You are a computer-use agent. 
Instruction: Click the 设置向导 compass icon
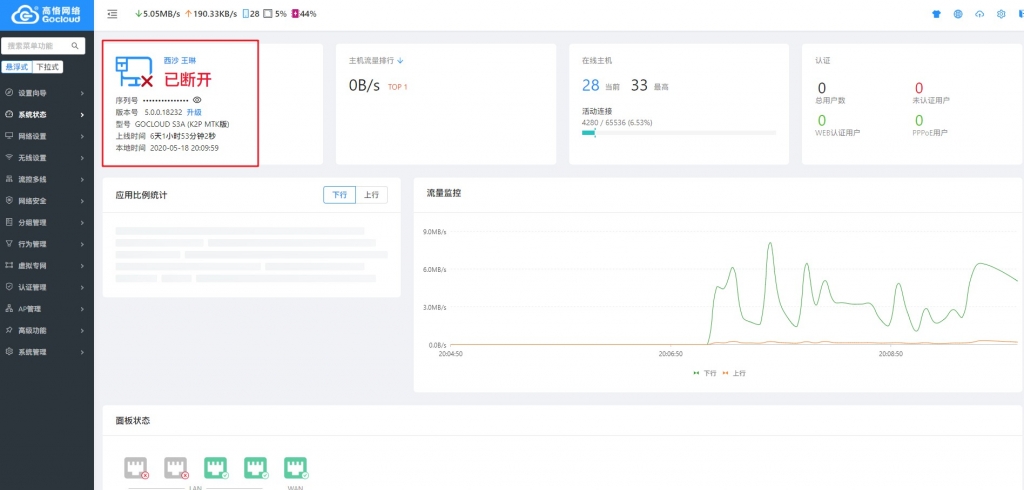coord(8,93)
